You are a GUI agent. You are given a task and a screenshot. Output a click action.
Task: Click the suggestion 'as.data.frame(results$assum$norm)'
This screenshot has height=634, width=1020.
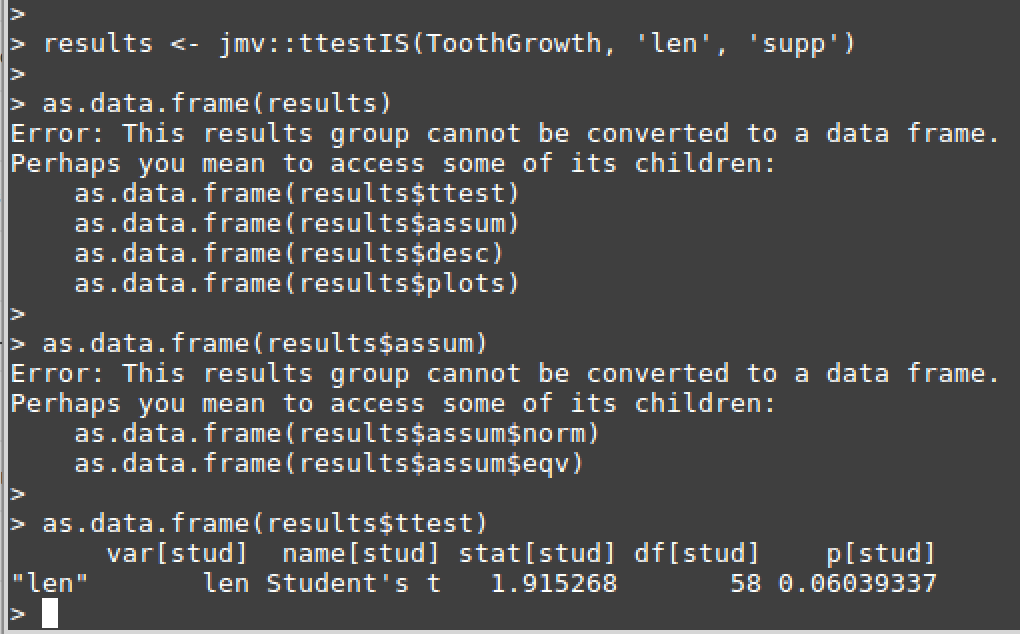336,433
